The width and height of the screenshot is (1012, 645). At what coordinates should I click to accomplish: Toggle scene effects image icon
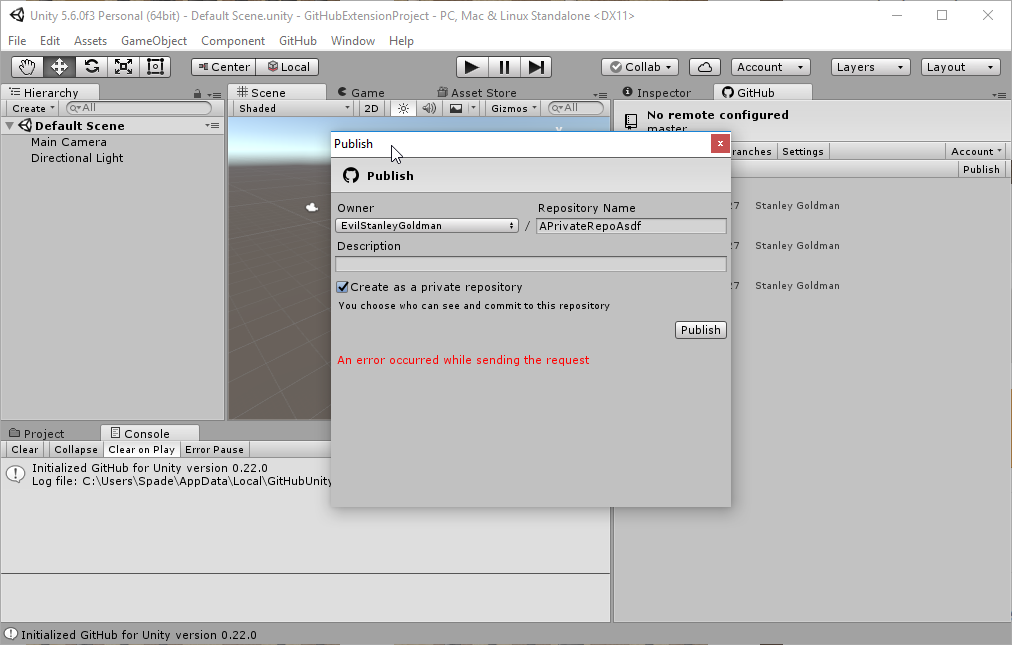pyautogui.click(x=456, y=108)
